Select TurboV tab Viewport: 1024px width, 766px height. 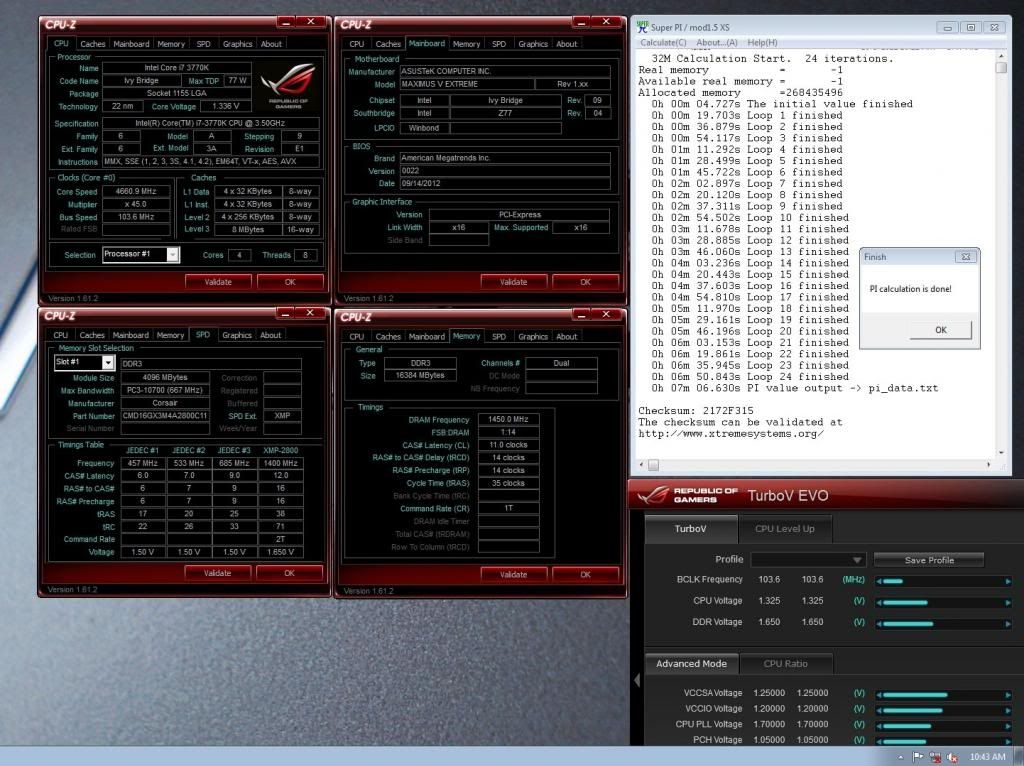690,528
